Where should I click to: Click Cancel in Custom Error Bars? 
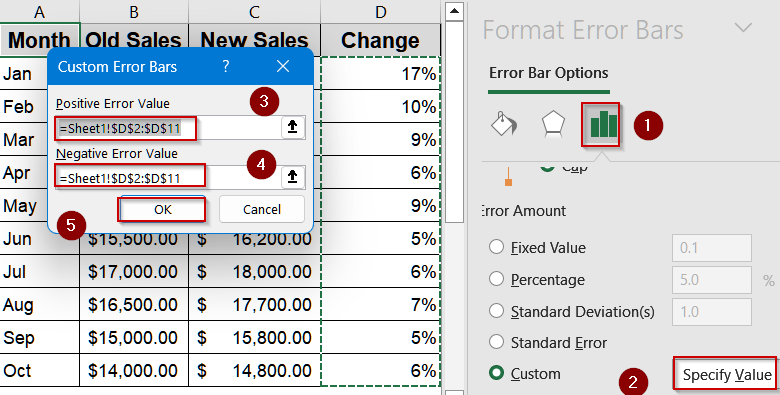pos(262,209)
